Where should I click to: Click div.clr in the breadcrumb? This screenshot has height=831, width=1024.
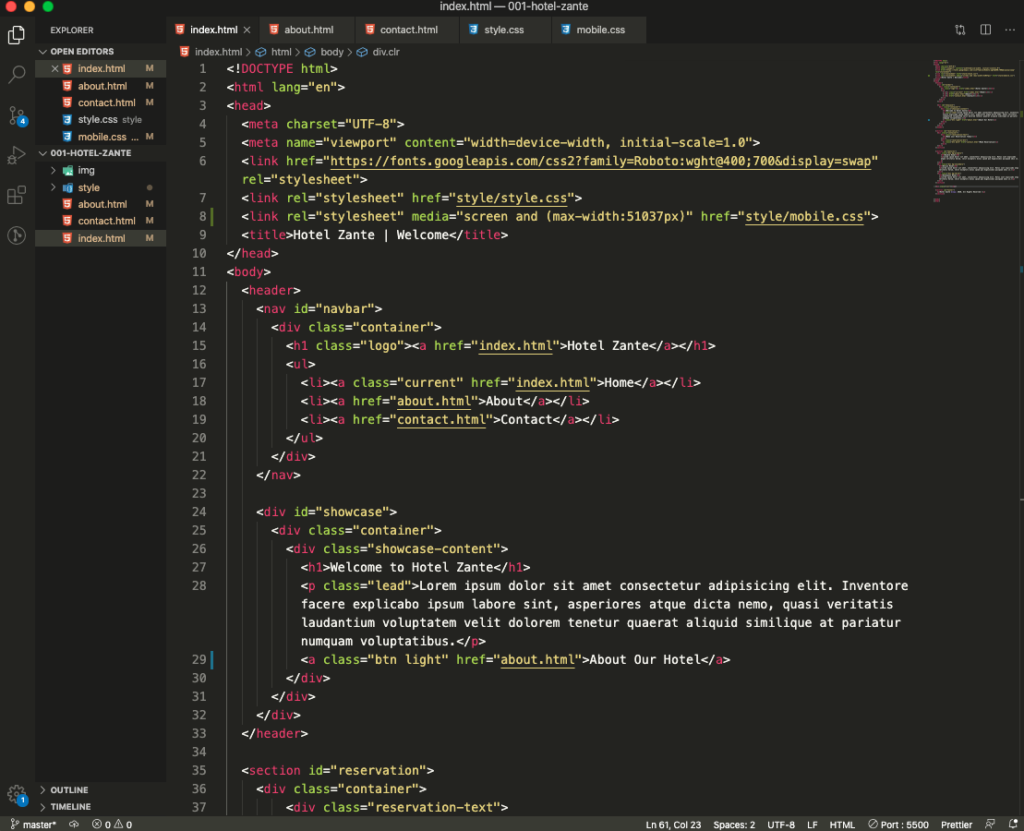pyautogui.click(x=385, y=52)
